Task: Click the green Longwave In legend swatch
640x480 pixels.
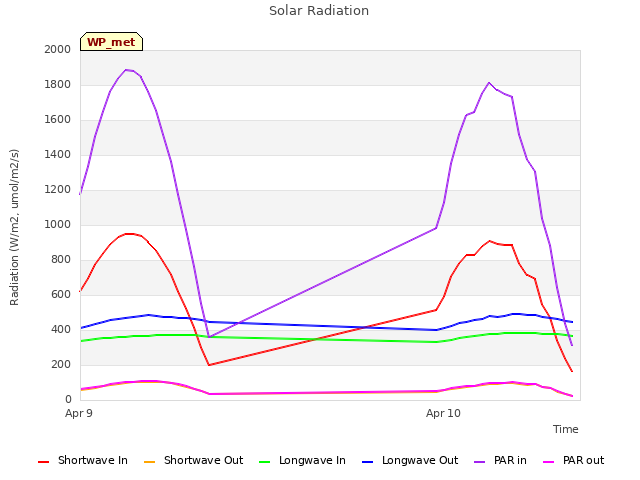Action: [x=265, y=462]
